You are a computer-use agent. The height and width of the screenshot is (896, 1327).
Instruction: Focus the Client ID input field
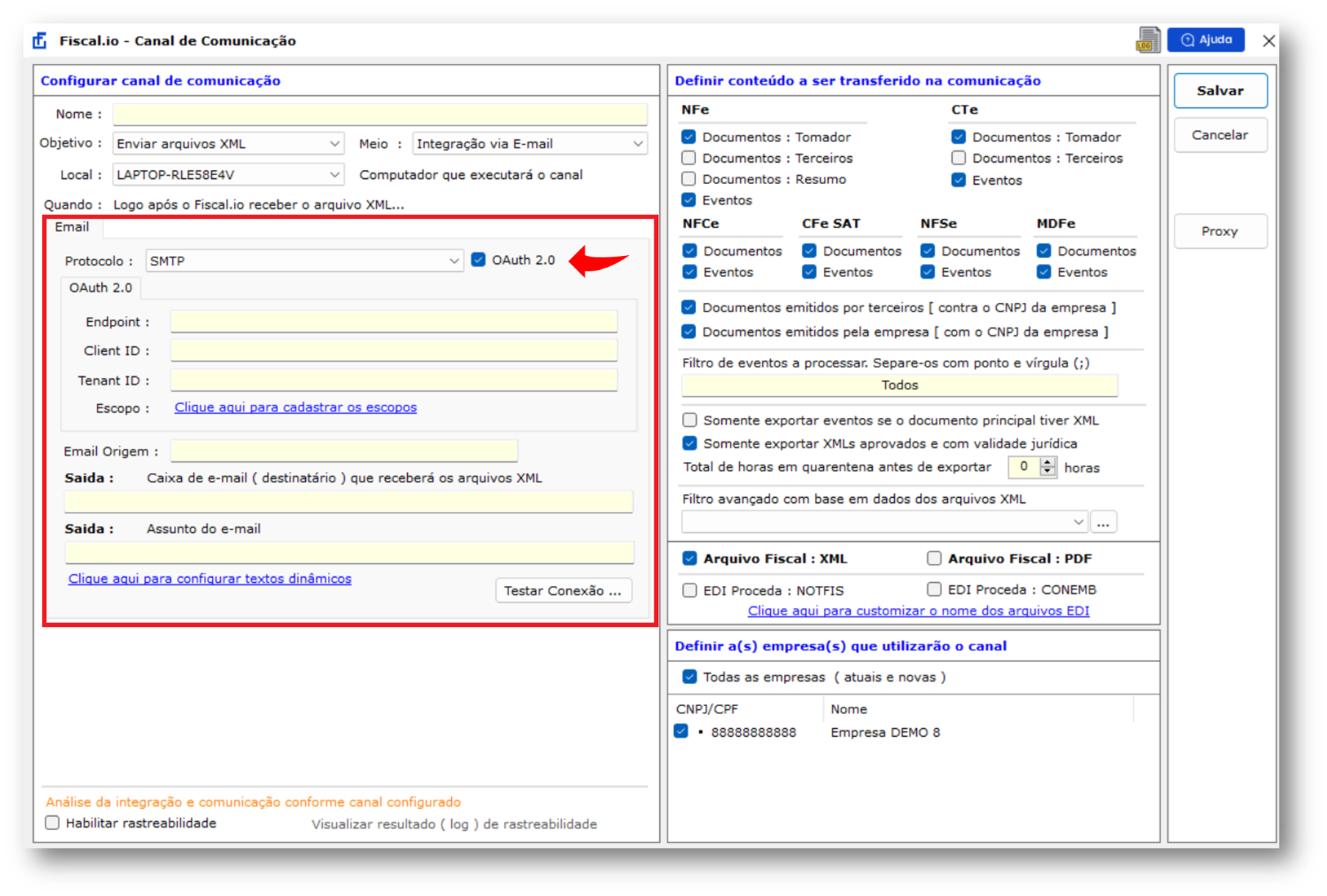(394, 350)
